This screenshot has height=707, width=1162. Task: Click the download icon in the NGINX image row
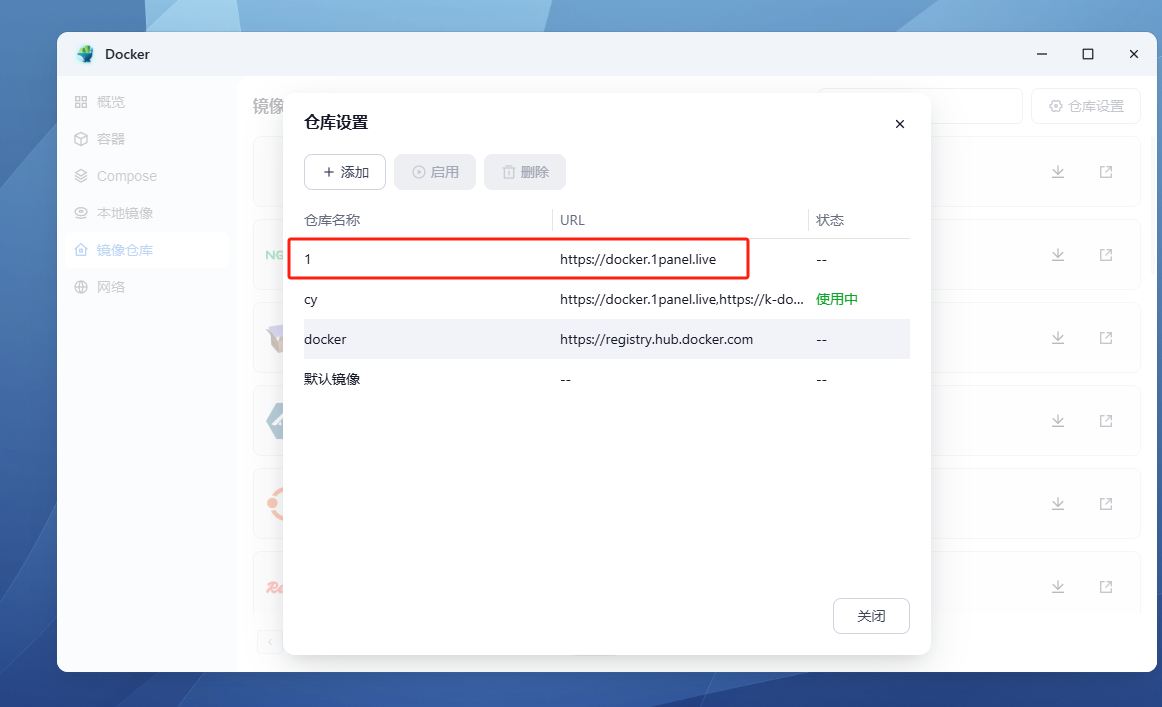[x=1058, y=255]
